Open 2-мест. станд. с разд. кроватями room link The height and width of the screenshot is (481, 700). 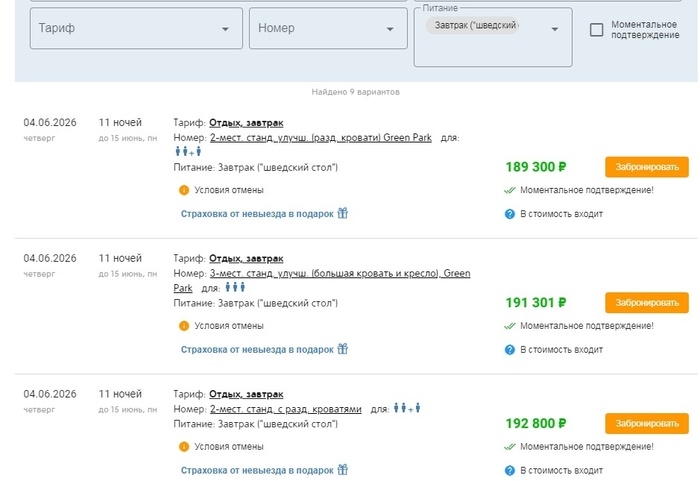286,409
